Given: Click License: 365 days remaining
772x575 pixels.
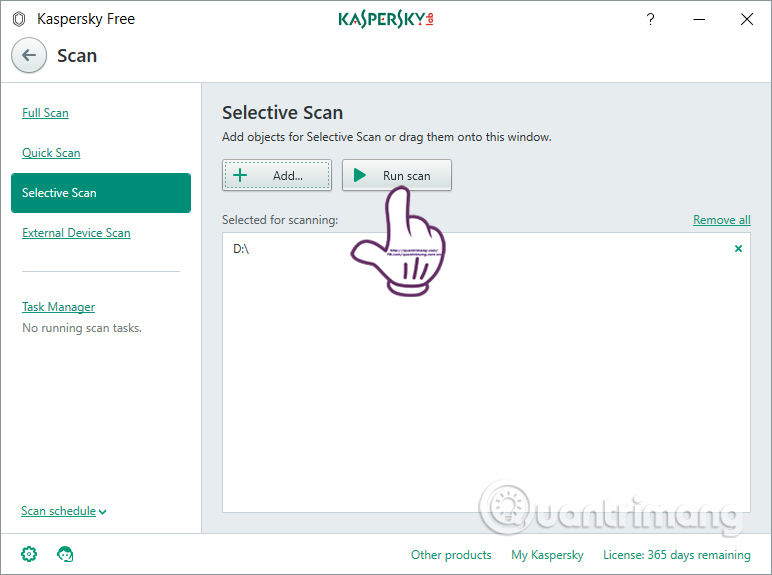Looking at the screenshot, I should tap(677, 555).
